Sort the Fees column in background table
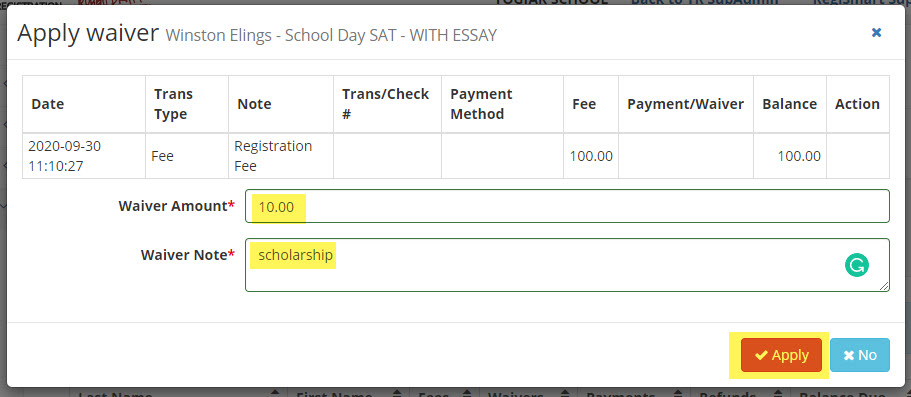This screenshot has height=397, width=911. pos(472,394)
